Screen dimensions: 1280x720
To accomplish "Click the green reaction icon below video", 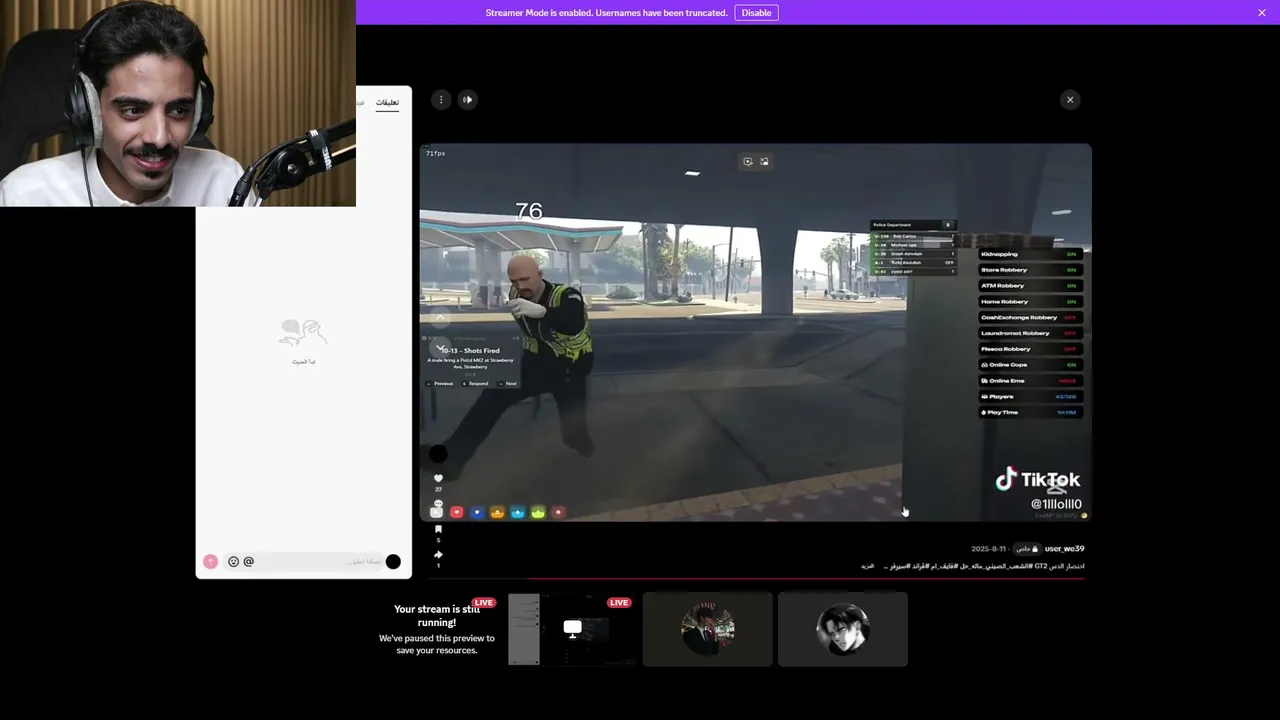I will (538, 512).
